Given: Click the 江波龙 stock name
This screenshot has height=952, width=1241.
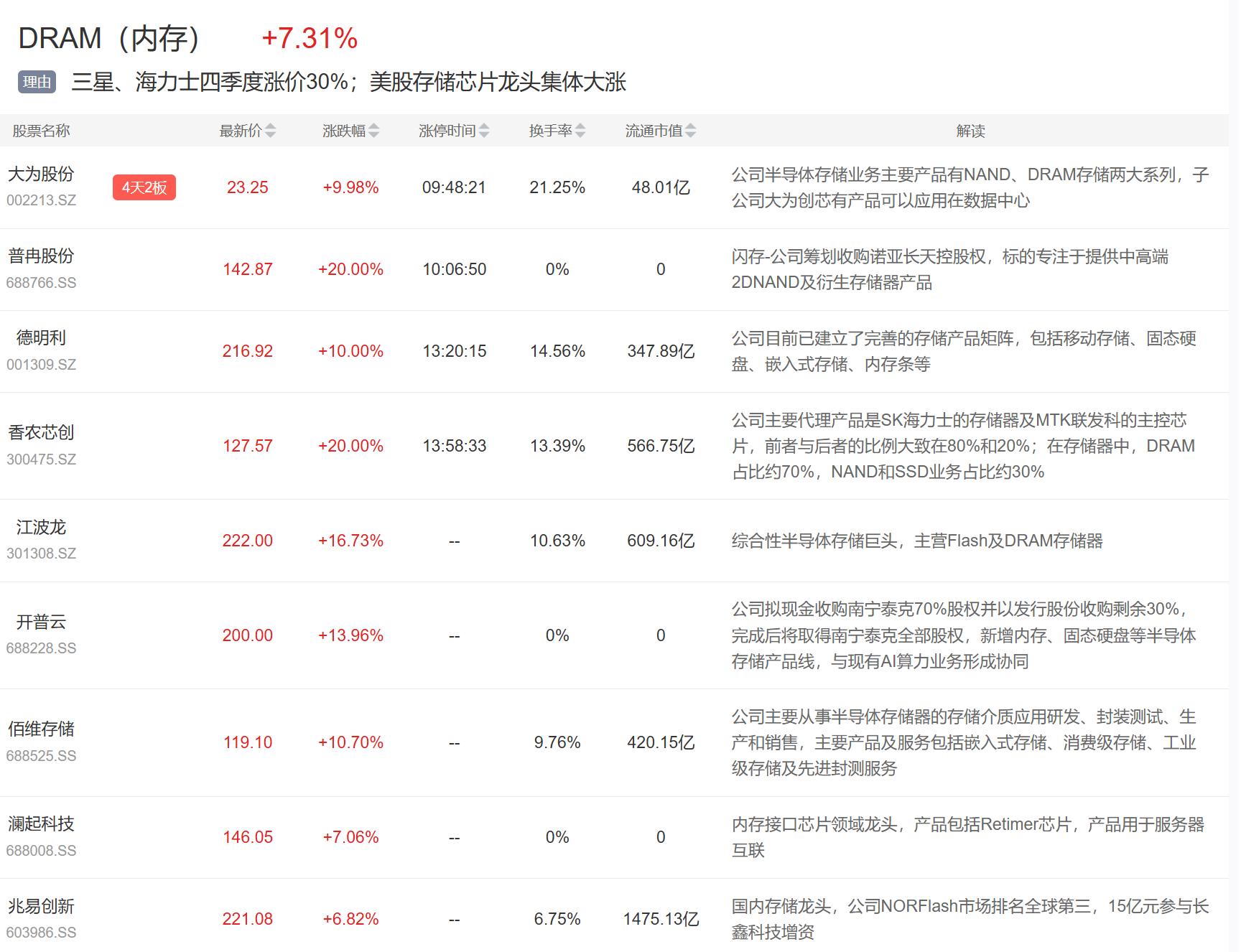Looking at the screenshot, I should click(x=41, y=528).
